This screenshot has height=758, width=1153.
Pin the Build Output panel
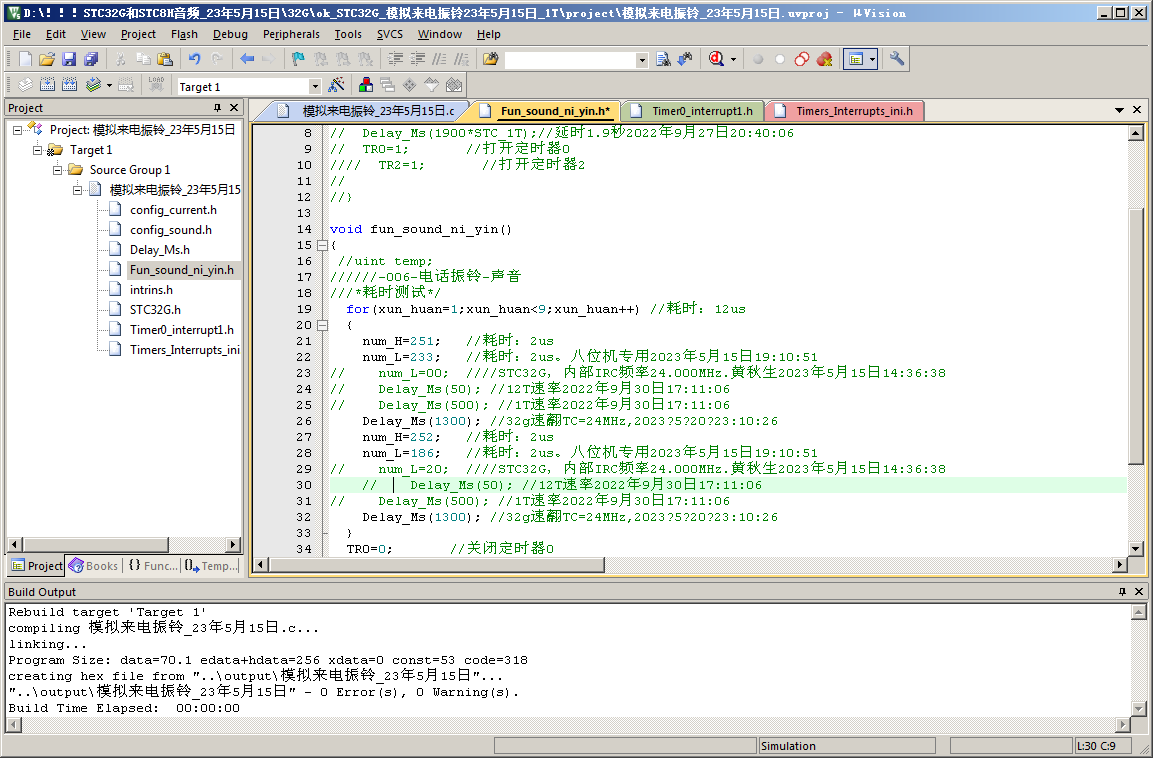pos(1122,592)
